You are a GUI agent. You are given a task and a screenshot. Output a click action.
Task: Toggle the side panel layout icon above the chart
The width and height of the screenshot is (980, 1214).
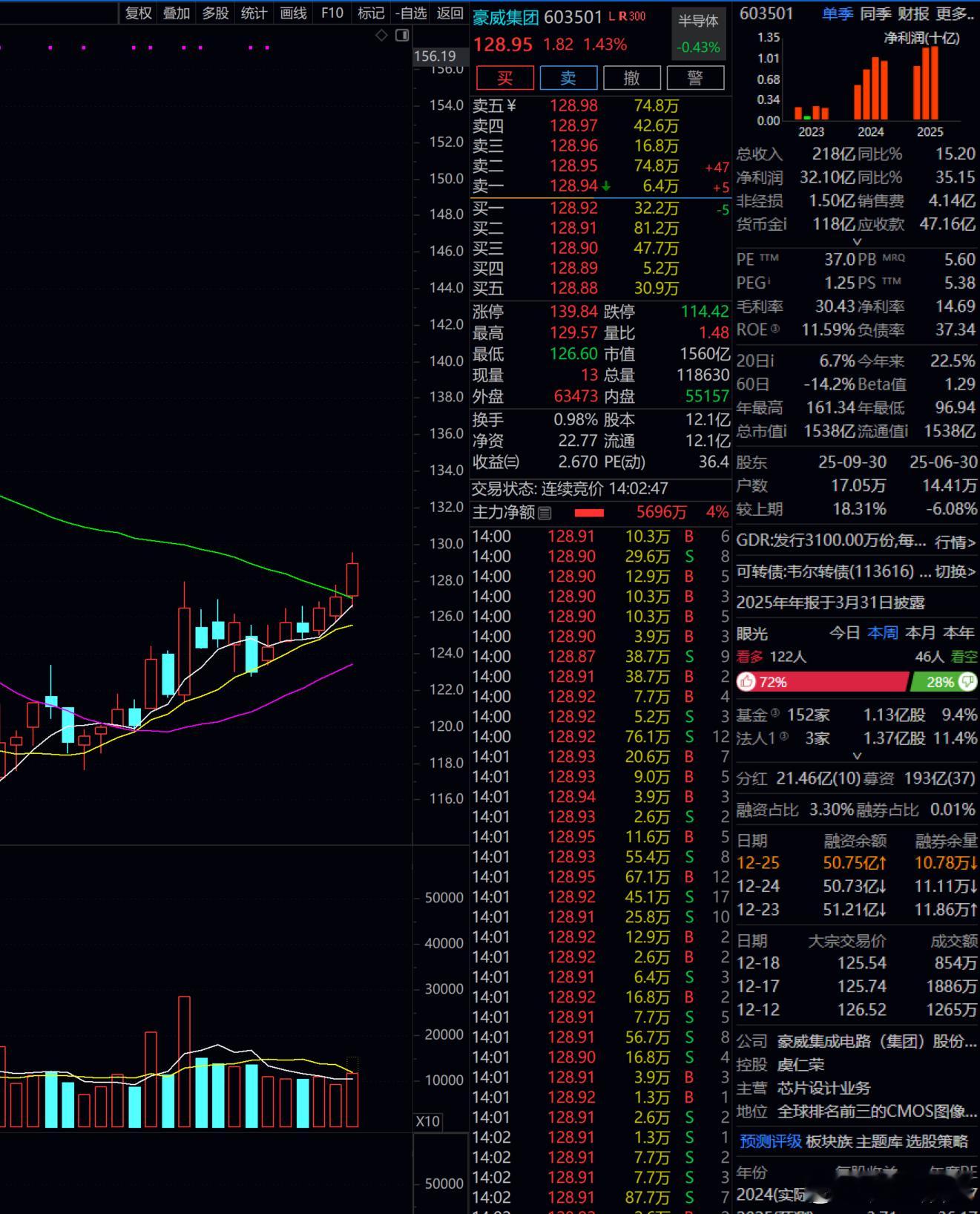pyautogui.click(x=402, y=35)
